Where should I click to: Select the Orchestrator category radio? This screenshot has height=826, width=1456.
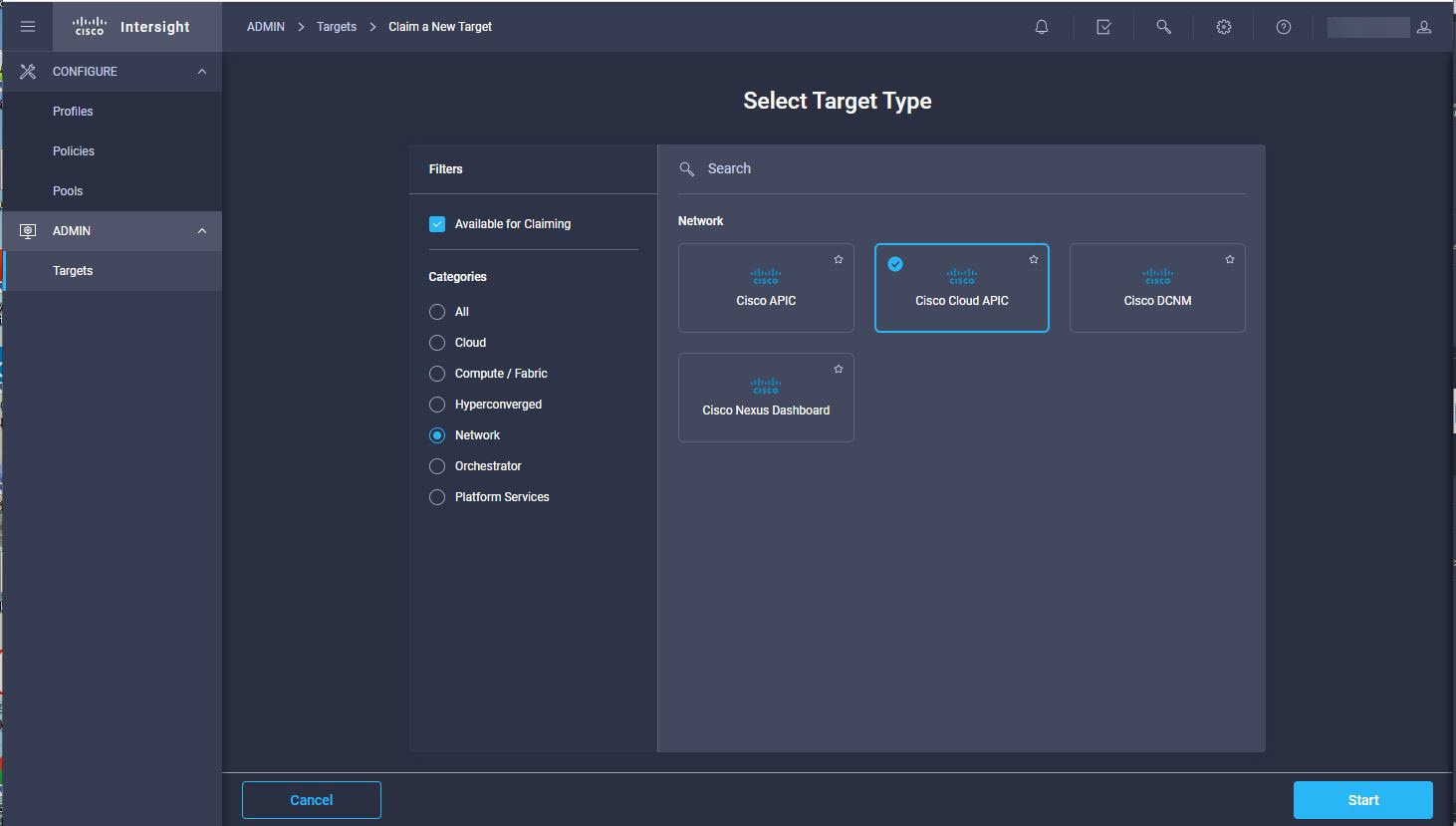click(437, 466)
